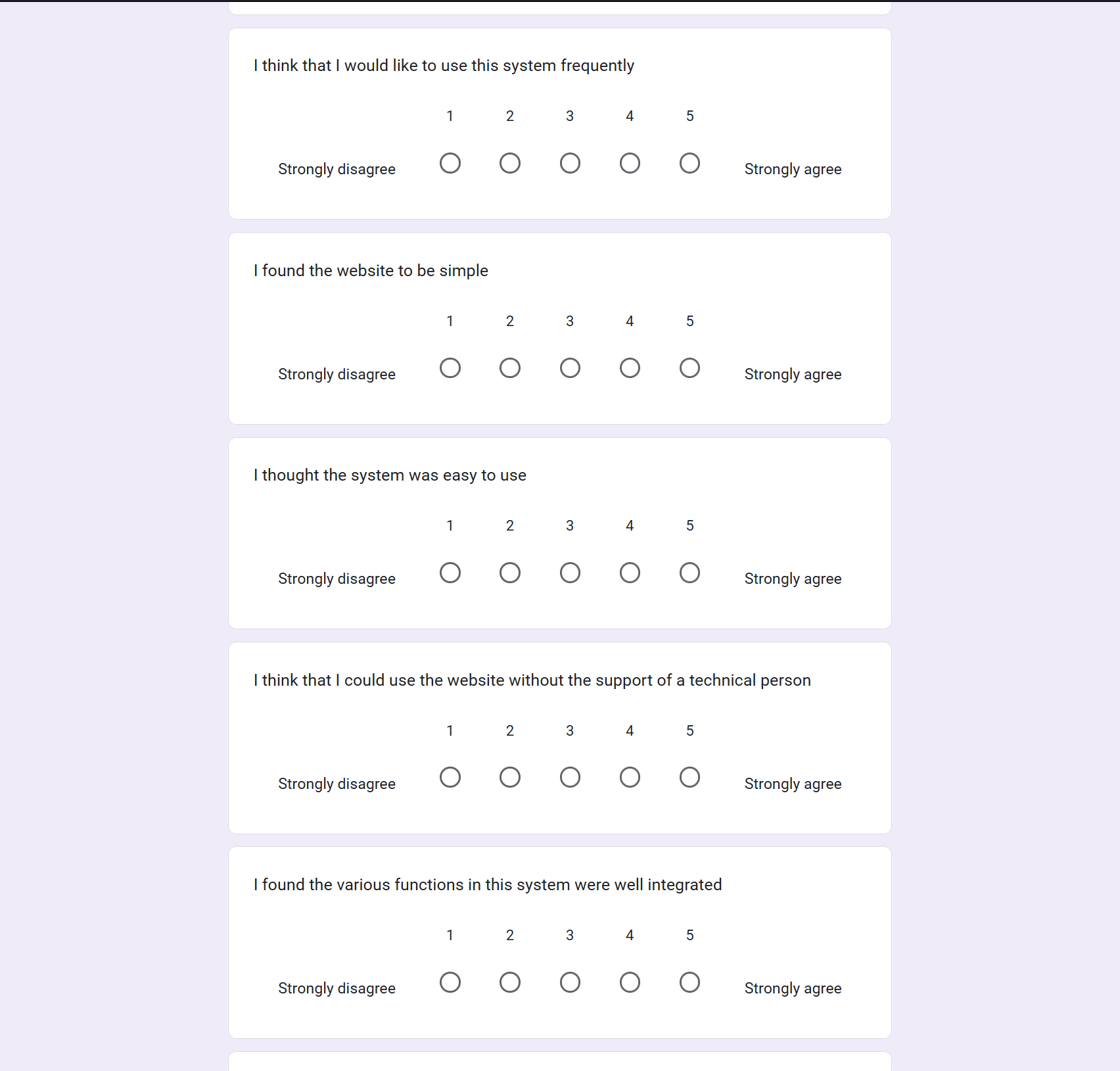
Task: Select 2 for use without technical support
Action: pyautogui.click(x=510, y=778)
